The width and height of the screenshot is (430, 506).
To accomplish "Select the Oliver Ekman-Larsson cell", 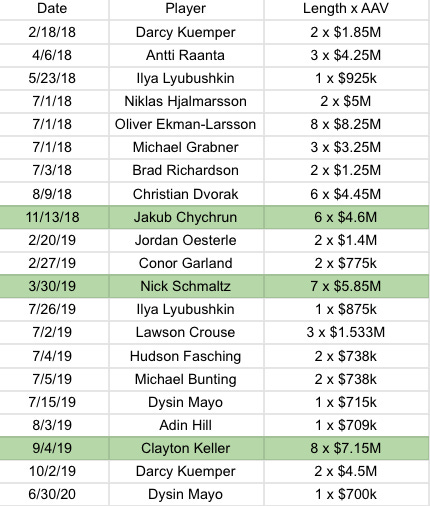I will tap(186, 124).
